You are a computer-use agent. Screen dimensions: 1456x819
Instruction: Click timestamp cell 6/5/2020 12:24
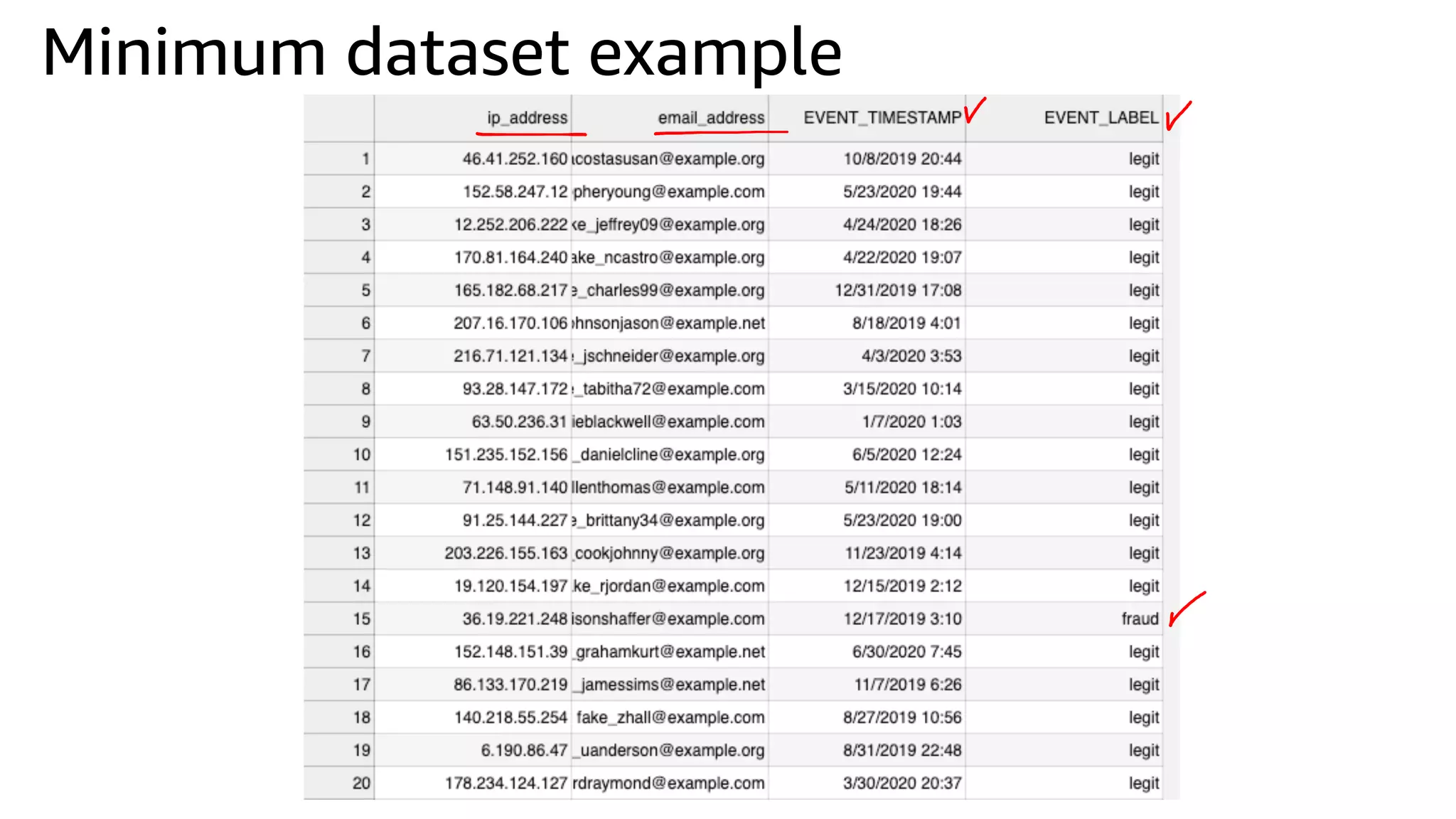(867, 454)
